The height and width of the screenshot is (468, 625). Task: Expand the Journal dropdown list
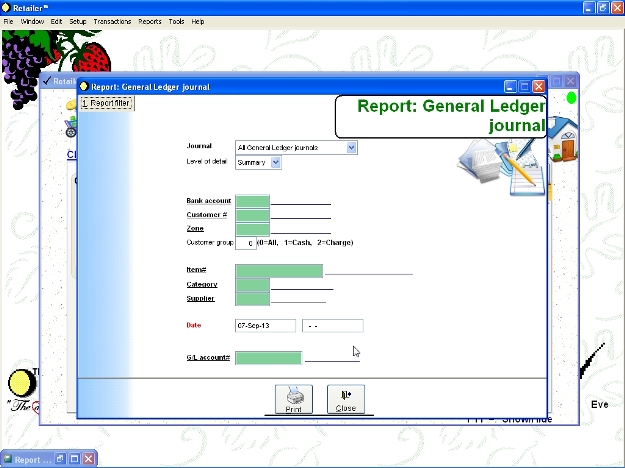(351, 148)
